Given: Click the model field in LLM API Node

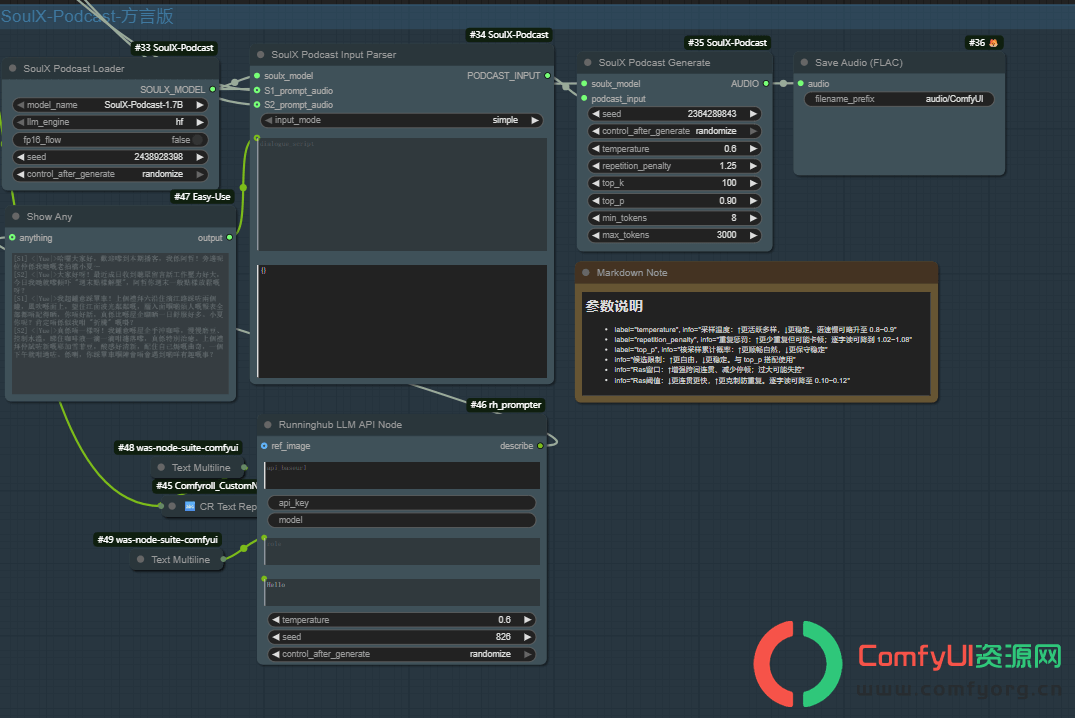Looking at the screenshot, I should point(402,520).
